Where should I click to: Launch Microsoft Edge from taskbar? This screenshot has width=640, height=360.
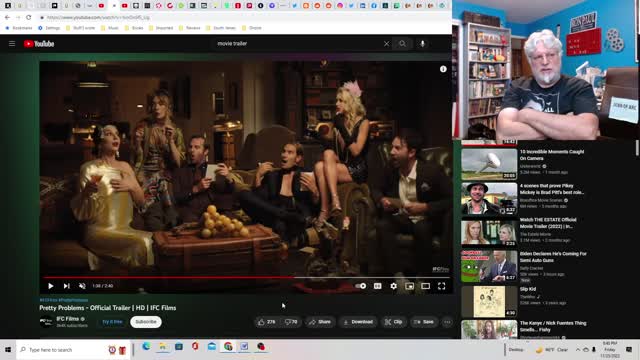coord(146,347)
